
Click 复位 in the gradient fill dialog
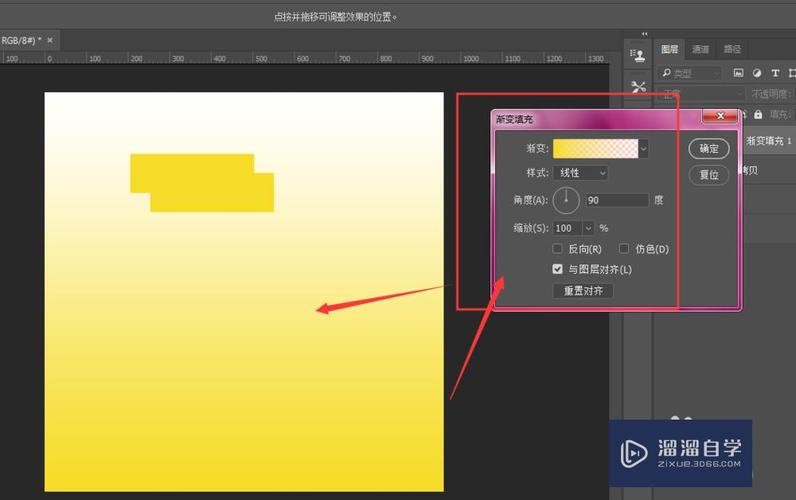[x=709, y=175]
